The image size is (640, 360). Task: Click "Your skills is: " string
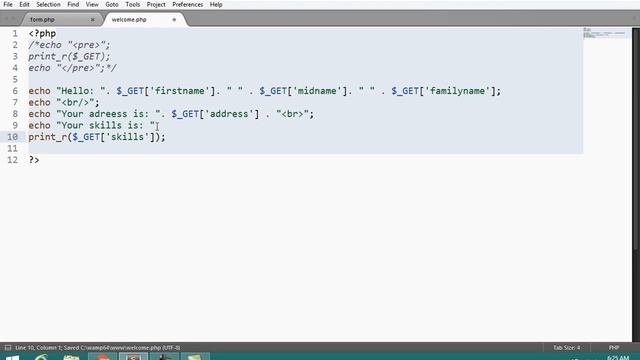(x=106, y=125)
